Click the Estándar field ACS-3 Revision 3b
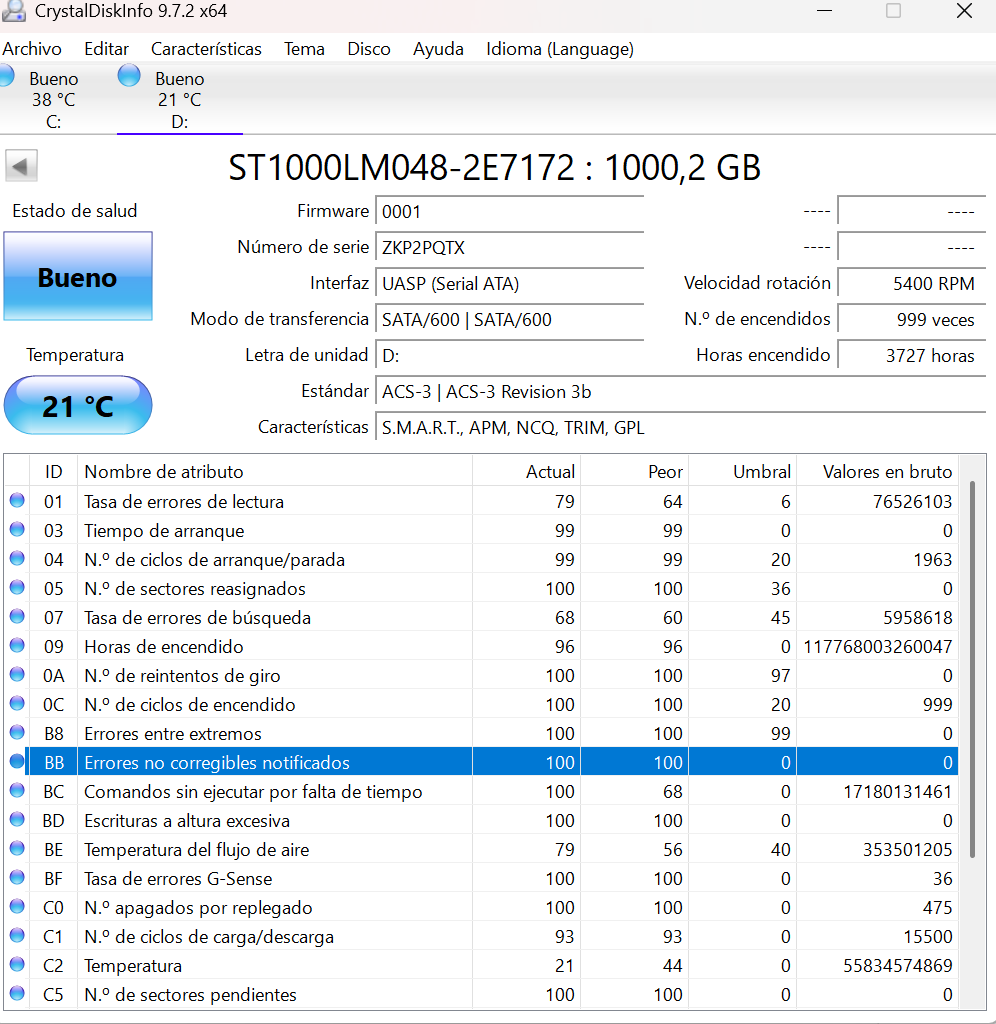The width and height of the screenshot is (996, 1024). tap(681, 392)
